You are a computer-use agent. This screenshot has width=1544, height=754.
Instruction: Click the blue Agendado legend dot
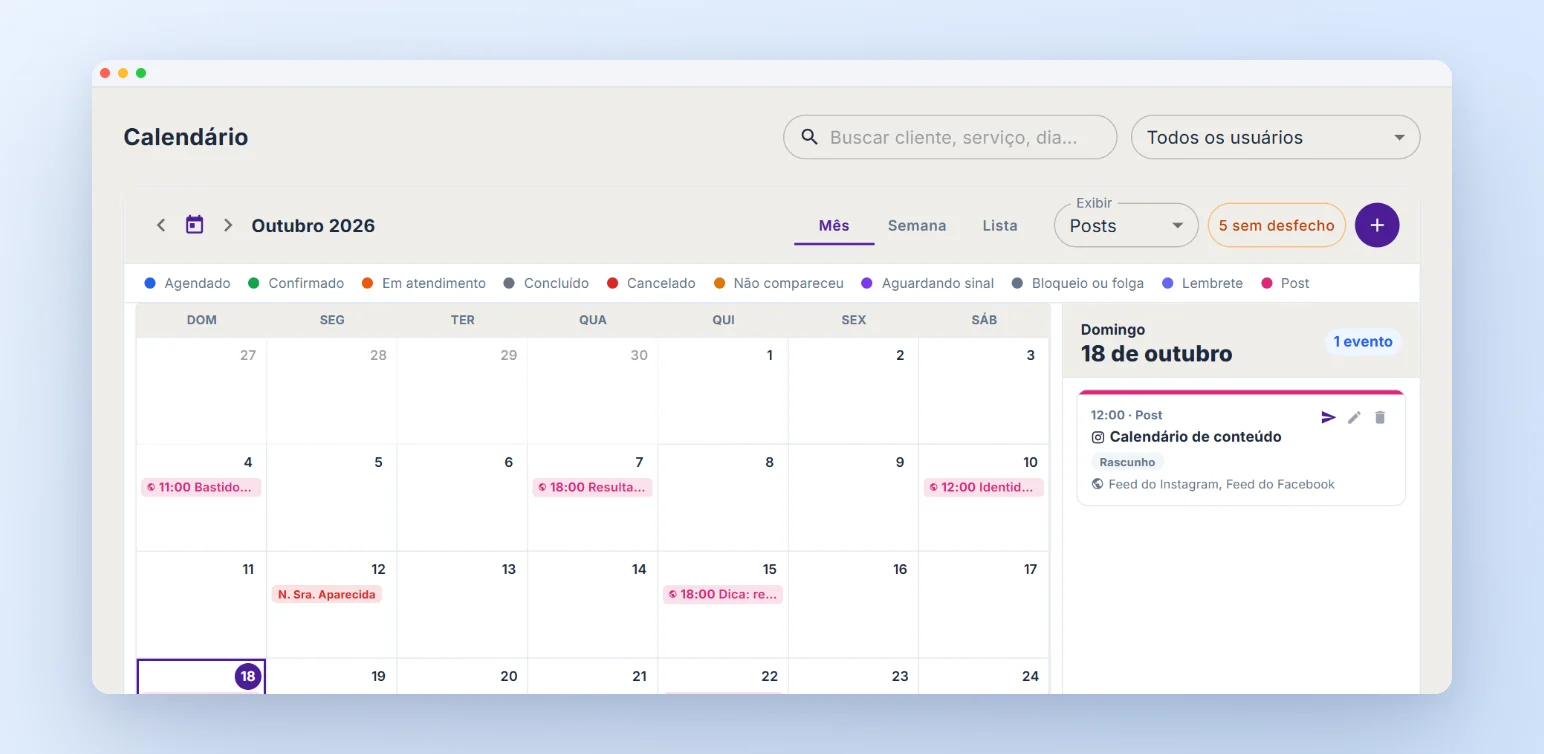tap(150, 283)
